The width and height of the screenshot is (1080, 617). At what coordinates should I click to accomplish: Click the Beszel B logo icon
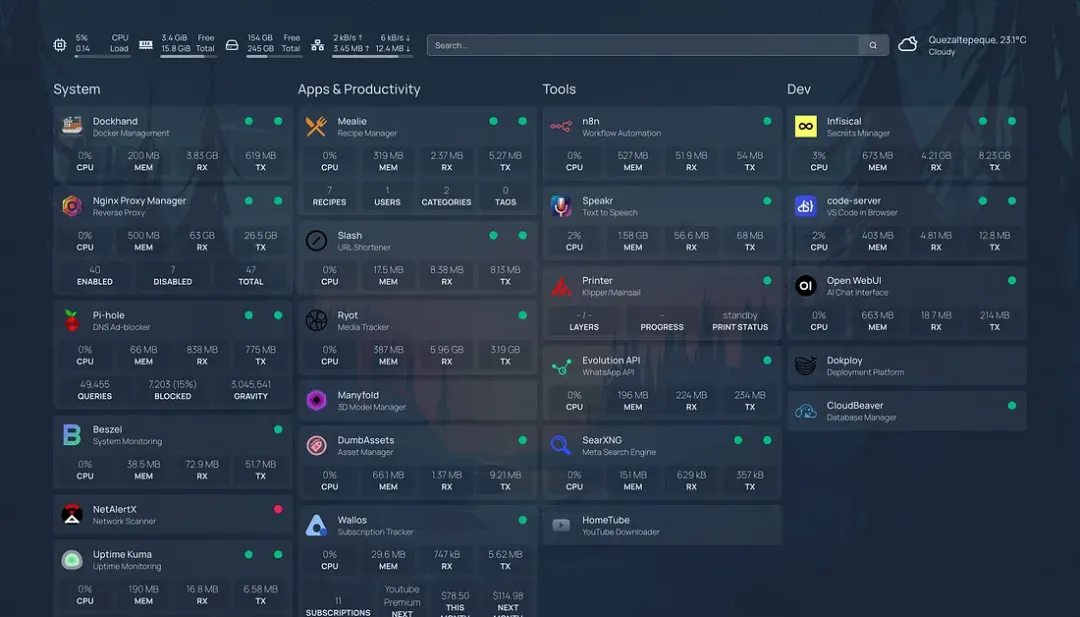(72, 435)
